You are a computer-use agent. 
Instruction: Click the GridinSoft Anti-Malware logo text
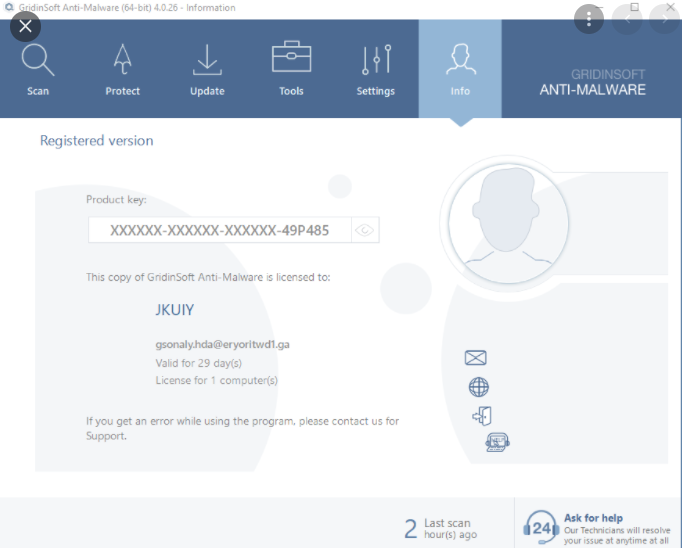click(x=592, y=82)
